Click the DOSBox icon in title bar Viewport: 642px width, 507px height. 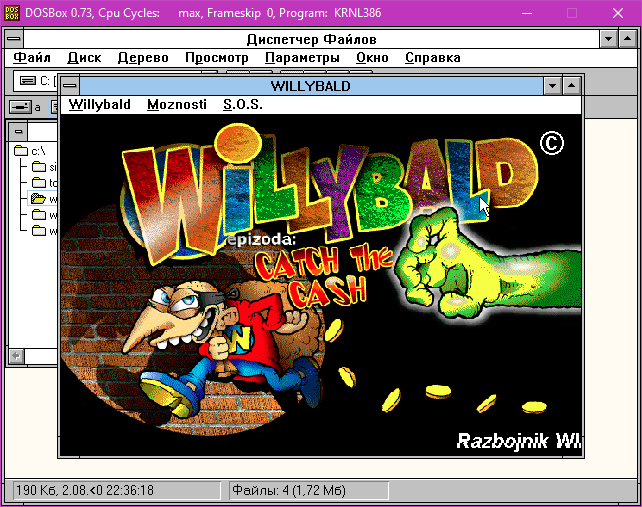(x=12, y=13)
